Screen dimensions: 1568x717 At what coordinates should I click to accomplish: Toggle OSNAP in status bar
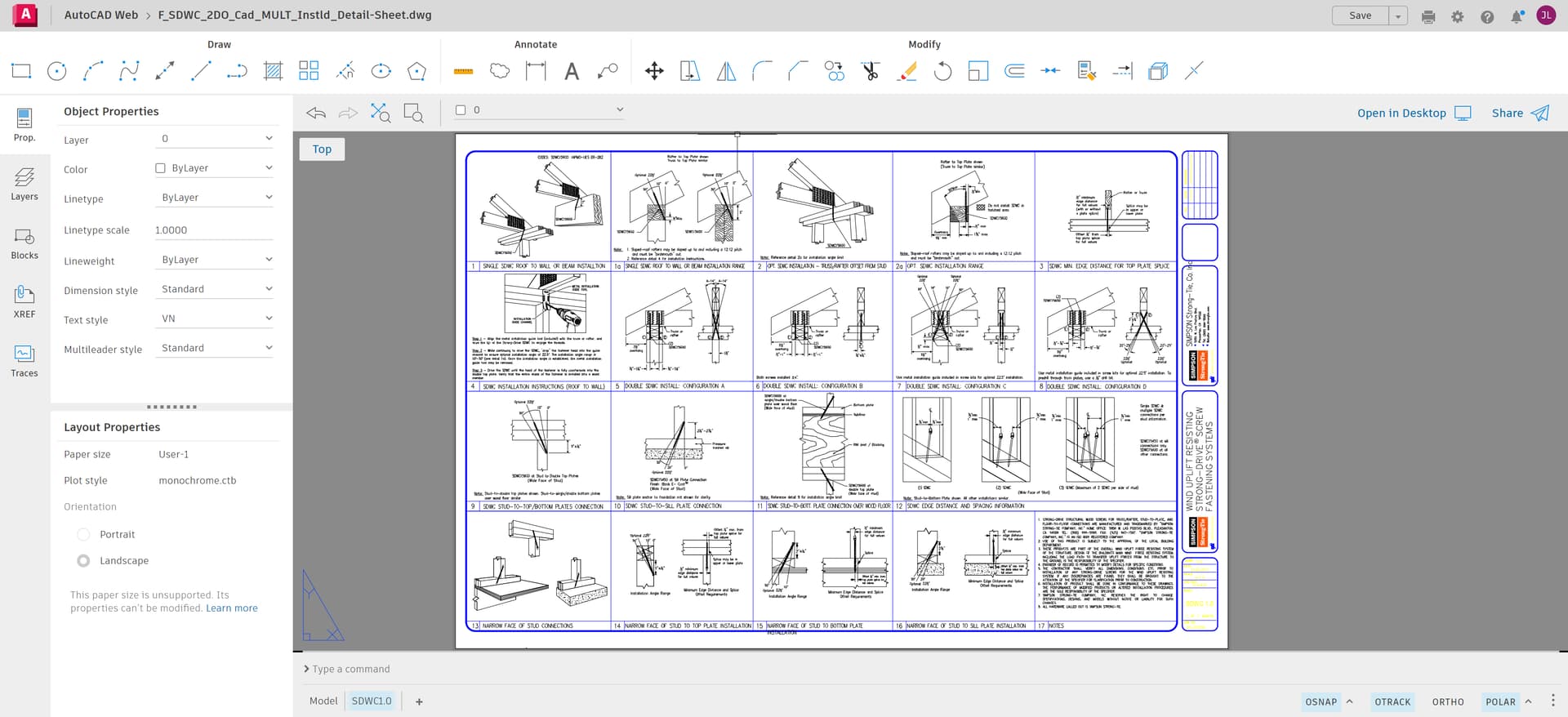point(1321,701)
